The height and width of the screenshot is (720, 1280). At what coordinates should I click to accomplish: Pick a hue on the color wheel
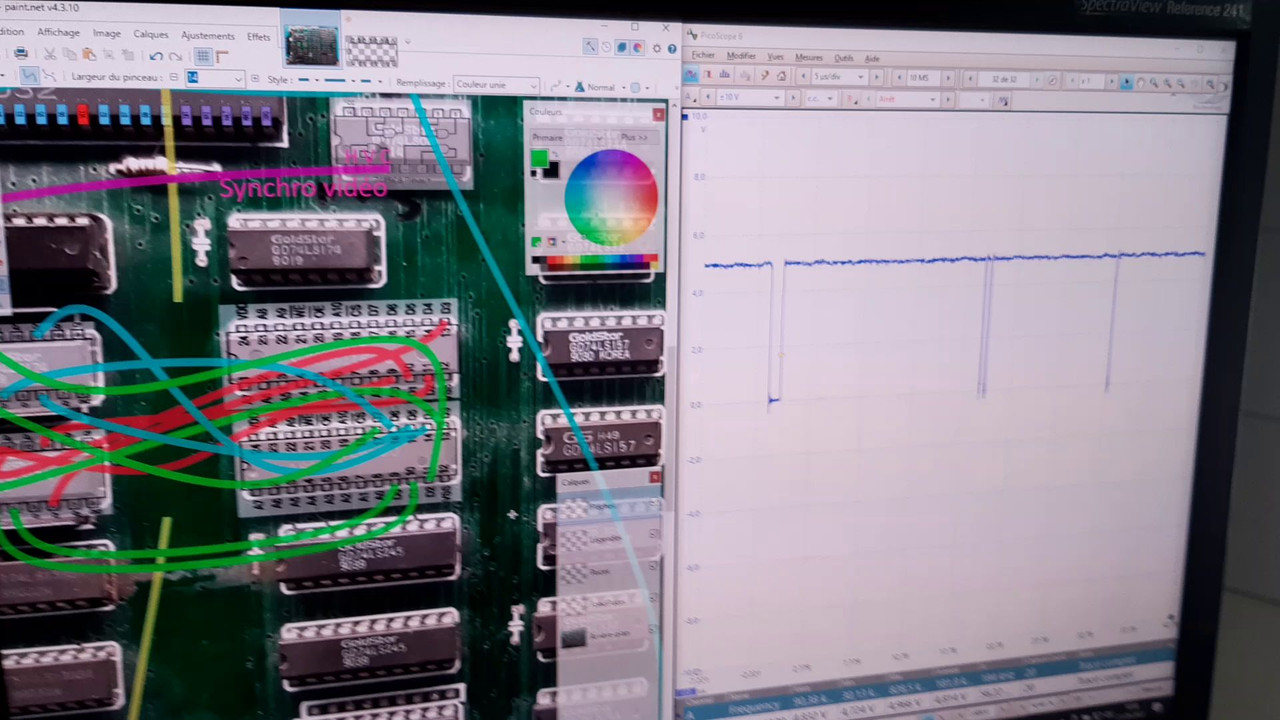(611, 197)
